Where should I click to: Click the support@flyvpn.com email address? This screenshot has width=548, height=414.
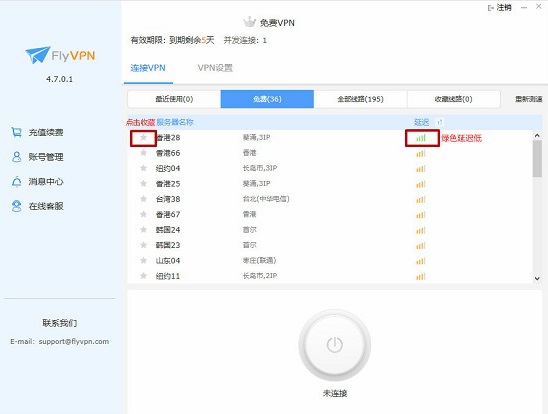click(x=74, y=341)
